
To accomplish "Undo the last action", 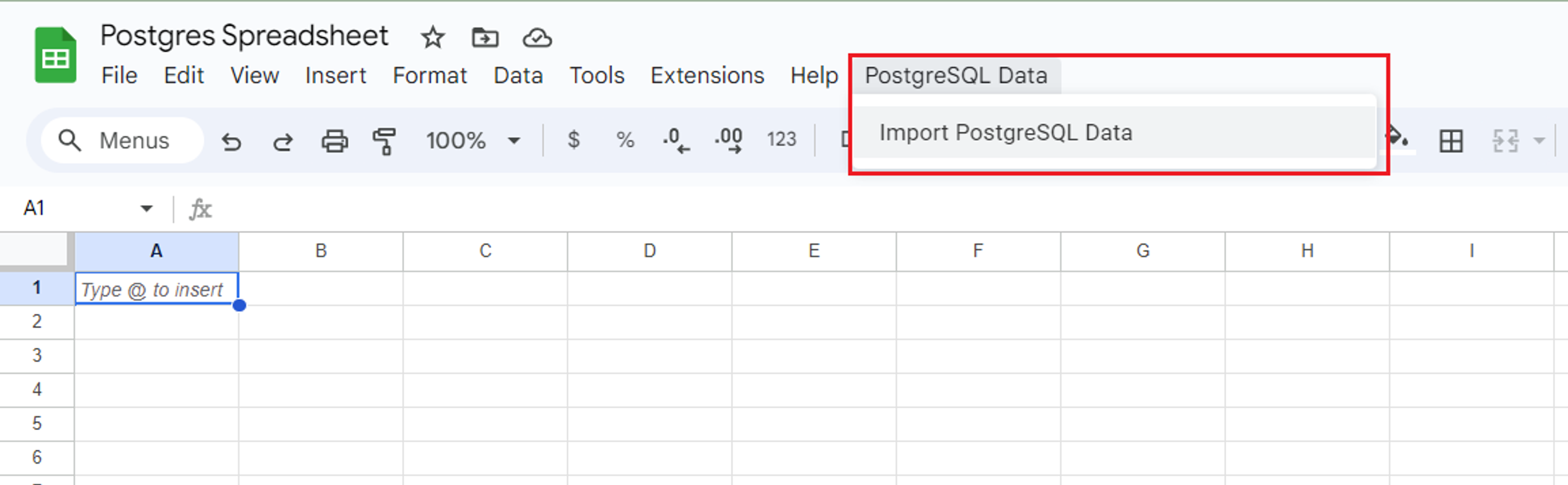I will 231,141.
